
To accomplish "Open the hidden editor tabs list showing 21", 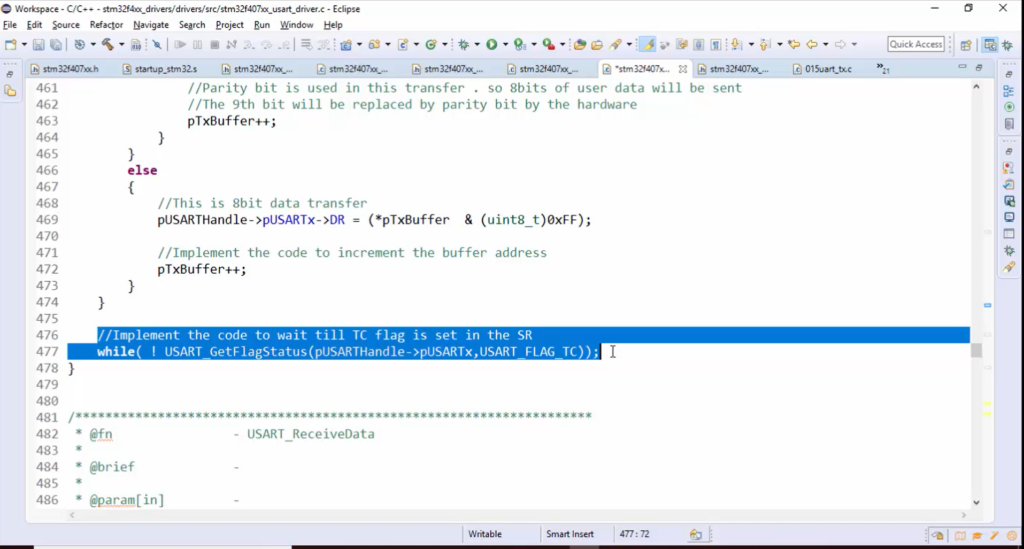I will pyautogui.click(x=883, y=68).
